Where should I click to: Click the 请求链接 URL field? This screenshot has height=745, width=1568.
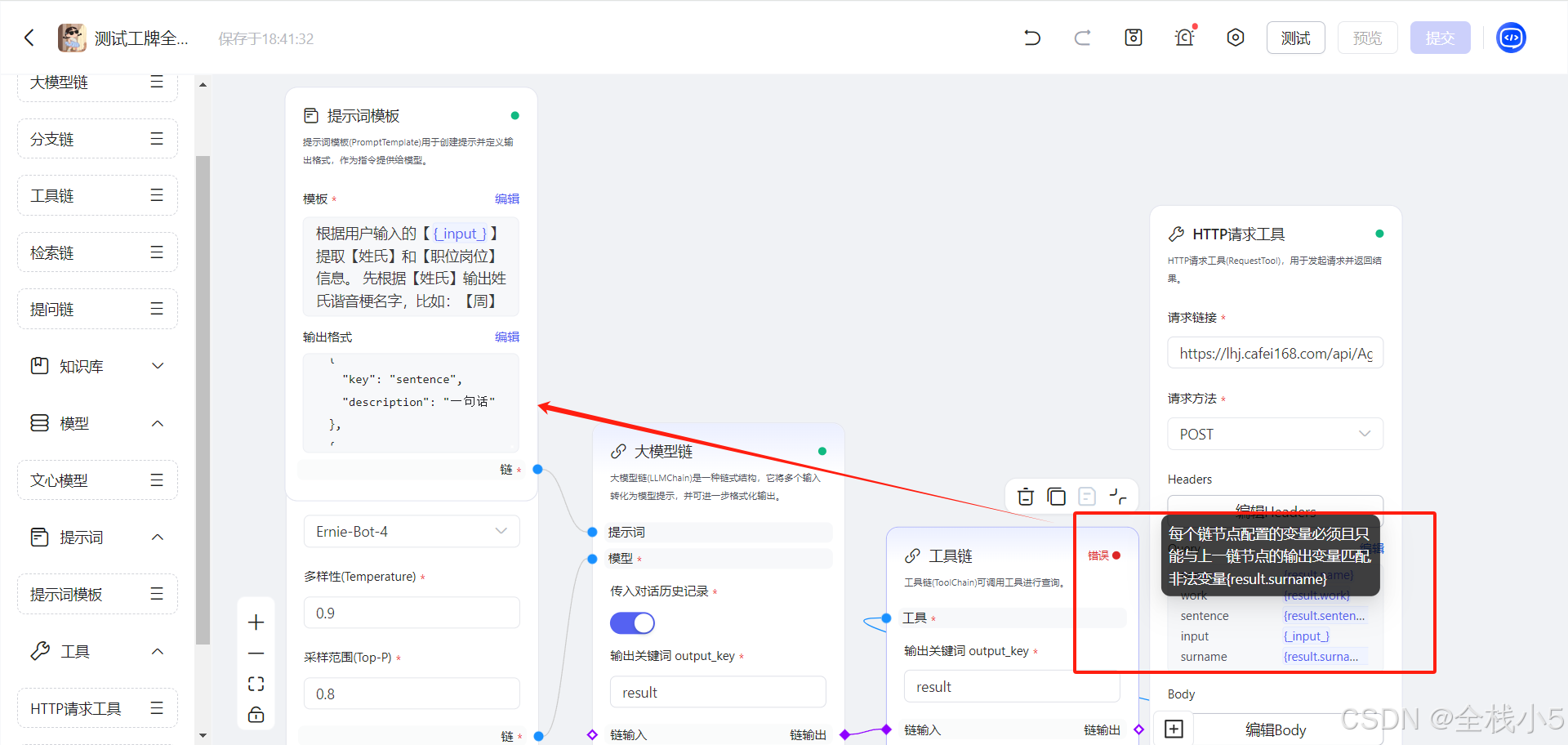click(1276, 353)
